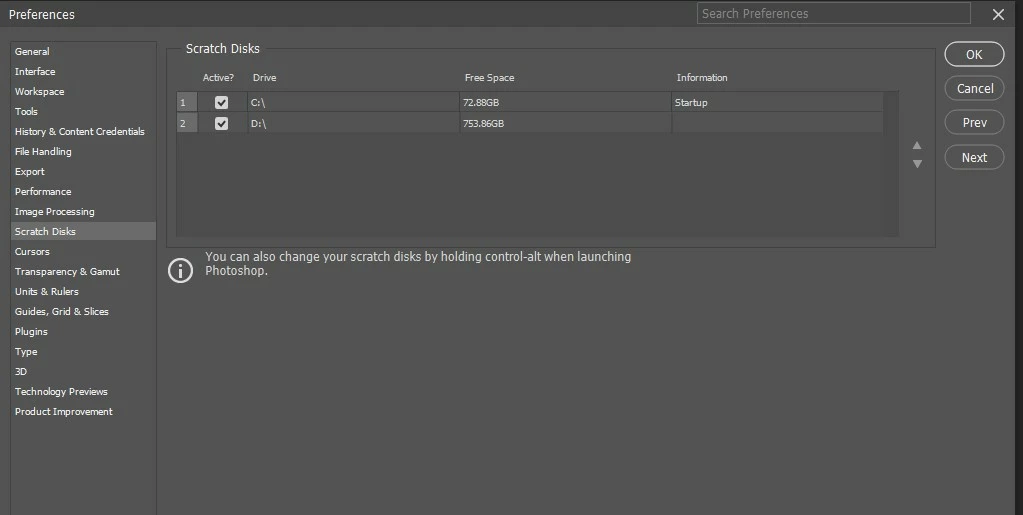The height and width of the screenshot is (515, 1023).
Task: Click the C:\ drive cell
Action: click(353, 102)
